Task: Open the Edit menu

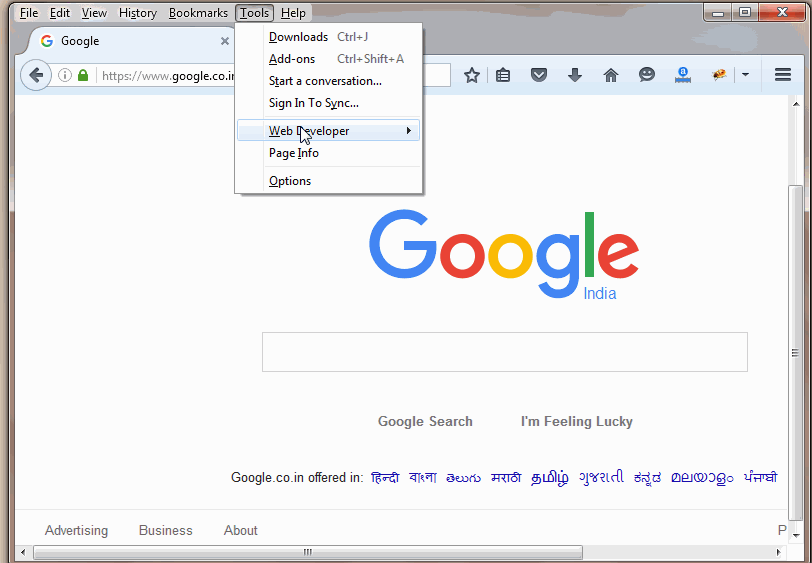Action: click(60, 13)
